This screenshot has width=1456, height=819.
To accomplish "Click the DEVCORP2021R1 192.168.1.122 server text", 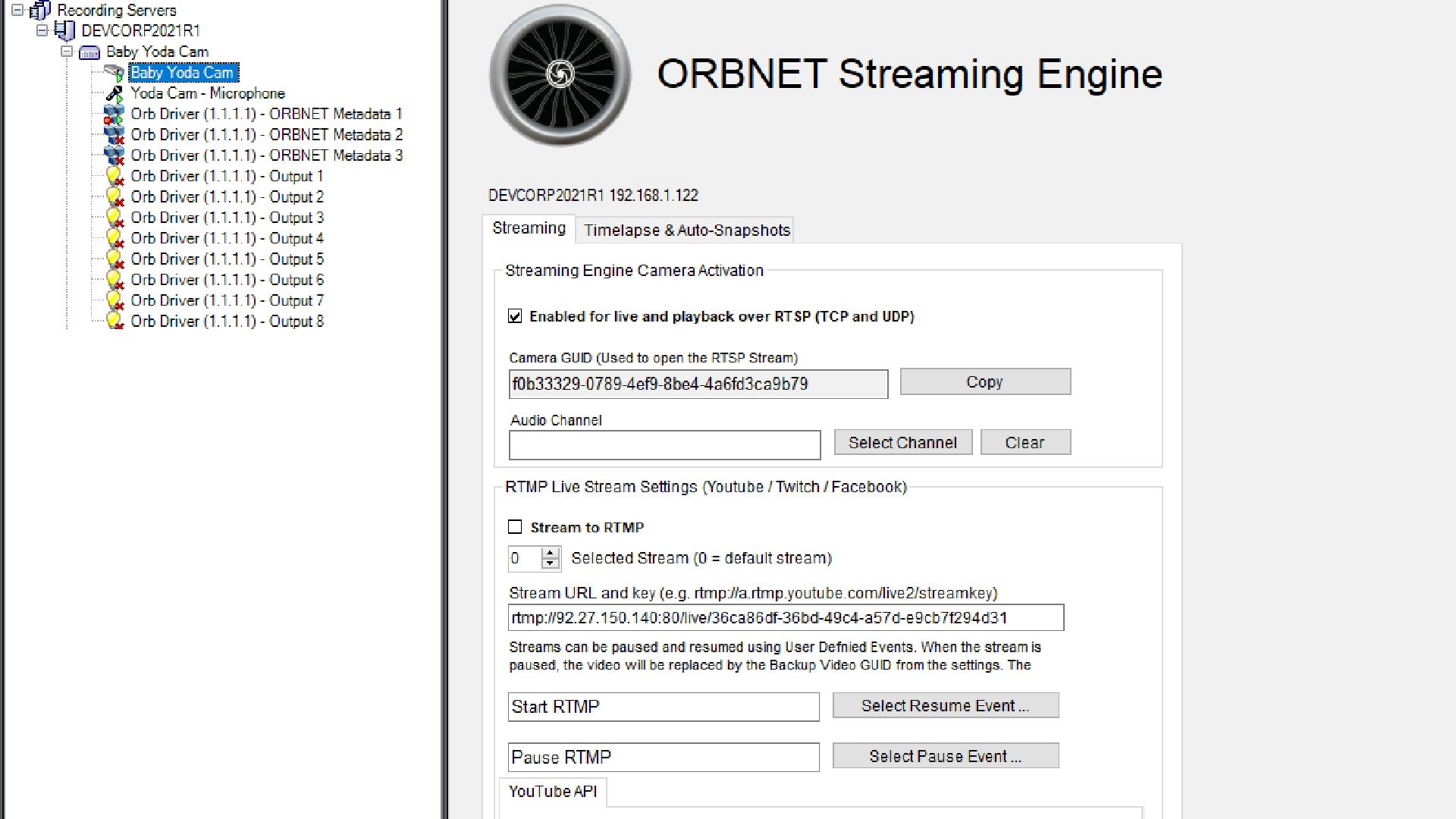I will pyautogui.click(x=593, y=196).
